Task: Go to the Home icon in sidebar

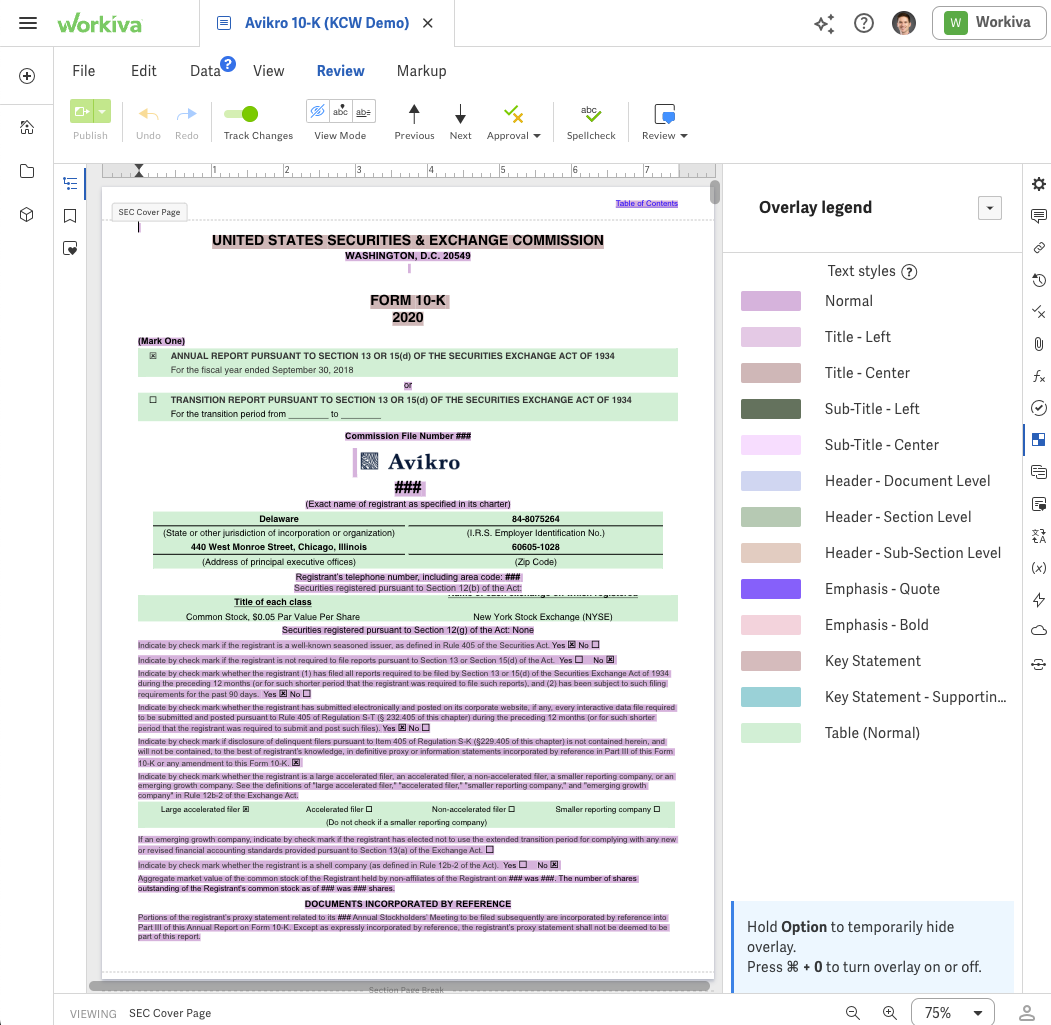Action: pos(27,127)
